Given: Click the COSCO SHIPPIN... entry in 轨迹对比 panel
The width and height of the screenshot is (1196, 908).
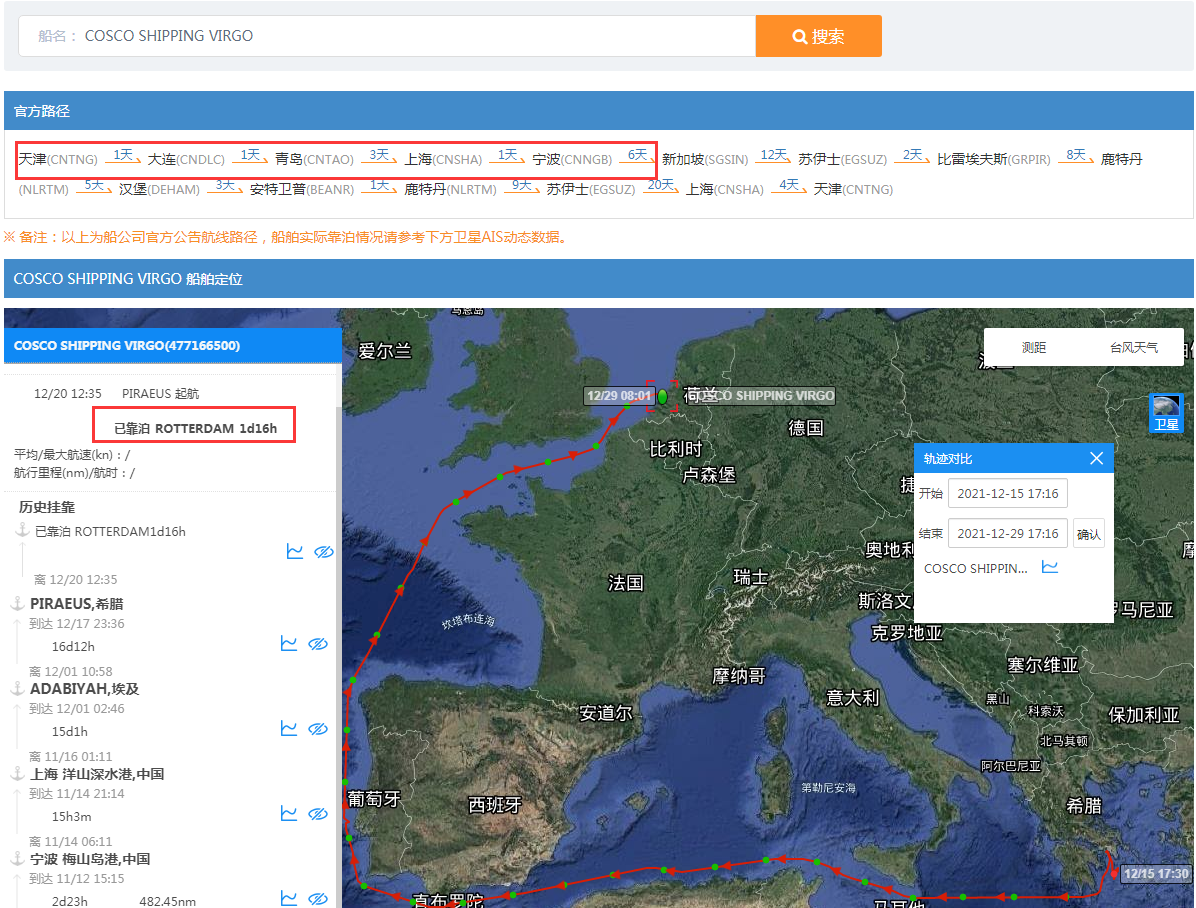Looking at the screenshot, I should [x=976, y=568].
